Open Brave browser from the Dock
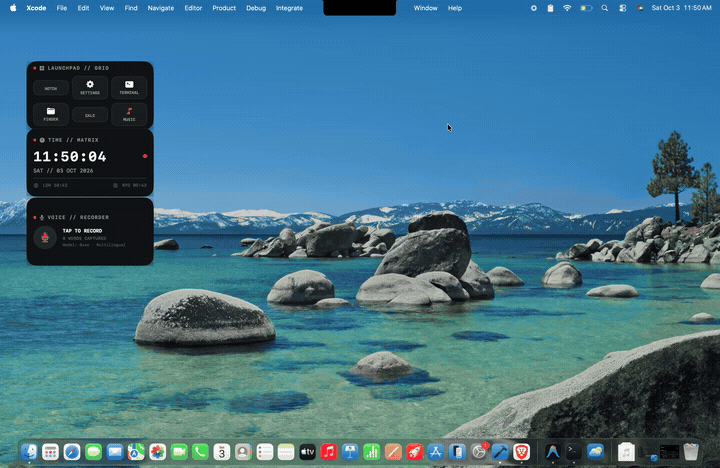This screenshot has width=720, height=468. (522, 452)
